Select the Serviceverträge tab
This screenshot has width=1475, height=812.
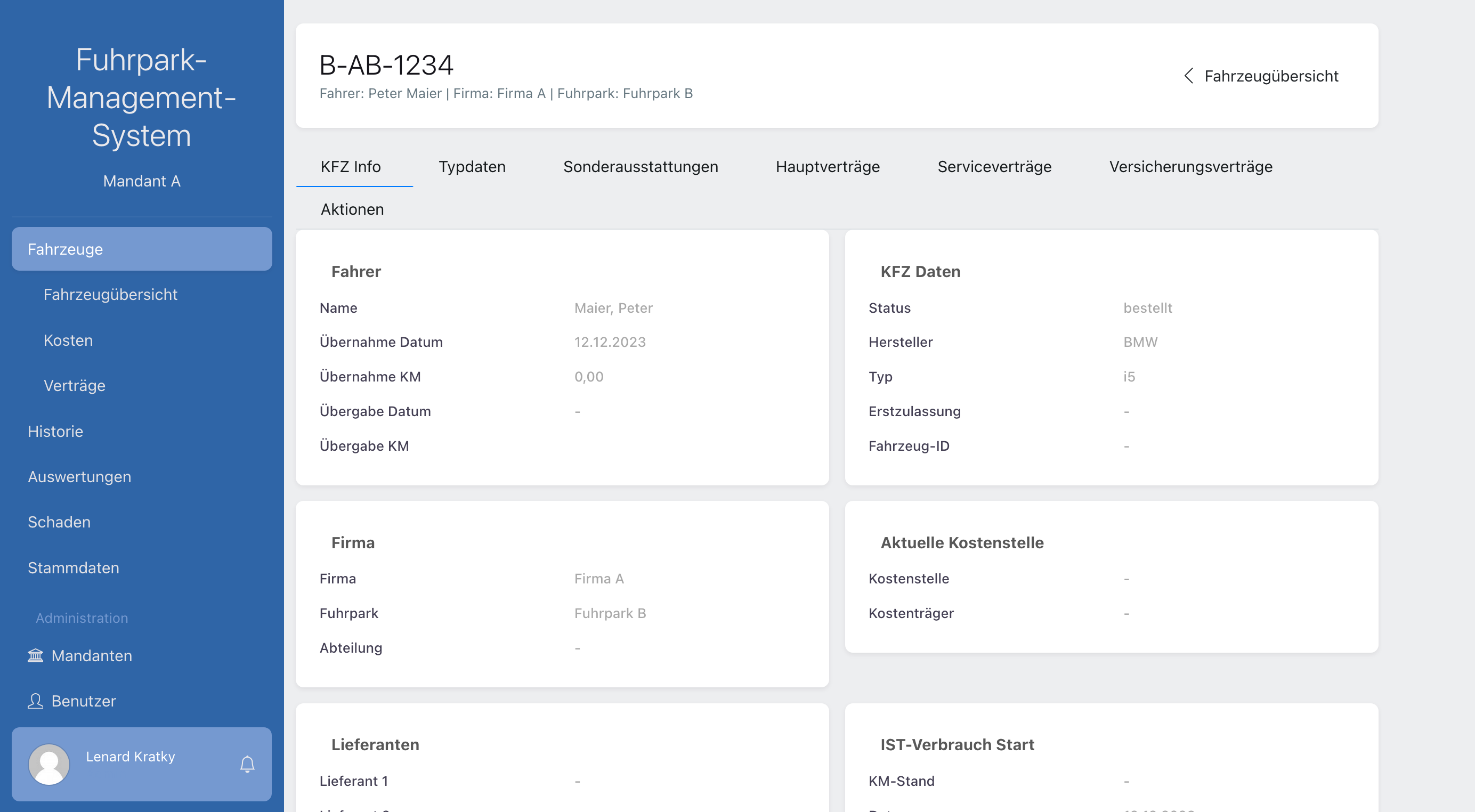(x=994, y=167)
